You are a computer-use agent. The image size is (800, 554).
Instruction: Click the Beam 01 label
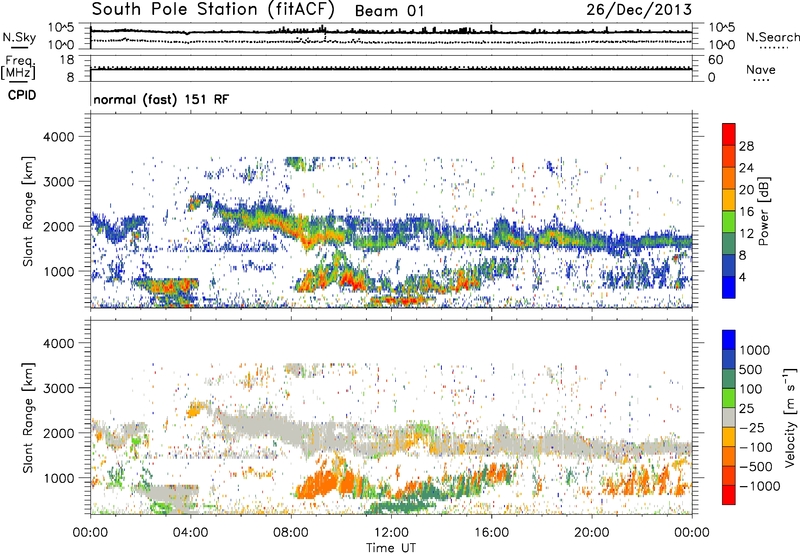tap(389, 11)
